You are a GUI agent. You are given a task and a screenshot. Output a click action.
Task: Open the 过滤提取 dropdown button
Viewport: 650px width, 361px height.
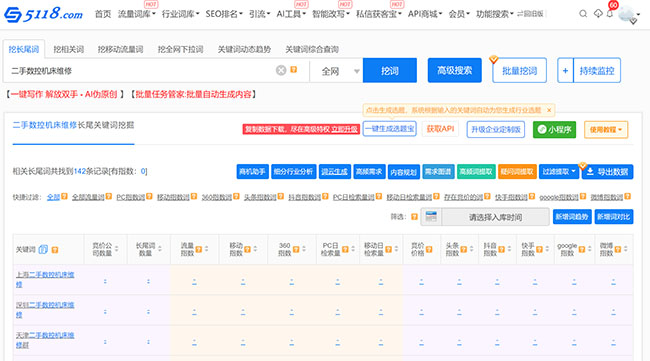559,172
